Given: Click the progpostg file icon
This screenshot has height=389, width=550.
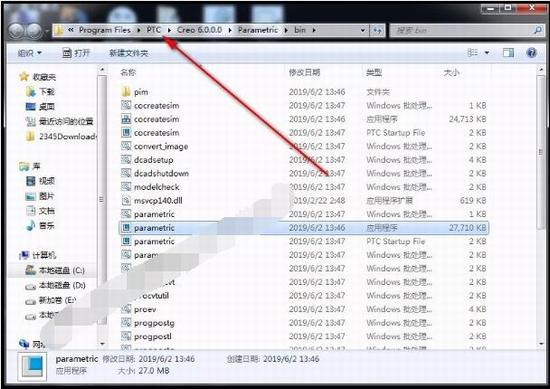Looking at the screenshot, I should [x=126, y=323].
